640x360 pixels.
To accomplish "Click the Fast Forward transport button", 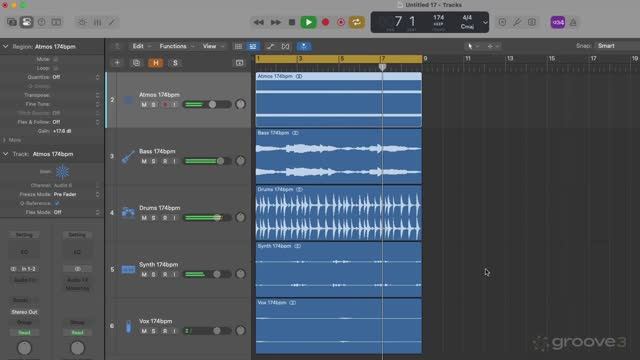I will tap(276, 22).
